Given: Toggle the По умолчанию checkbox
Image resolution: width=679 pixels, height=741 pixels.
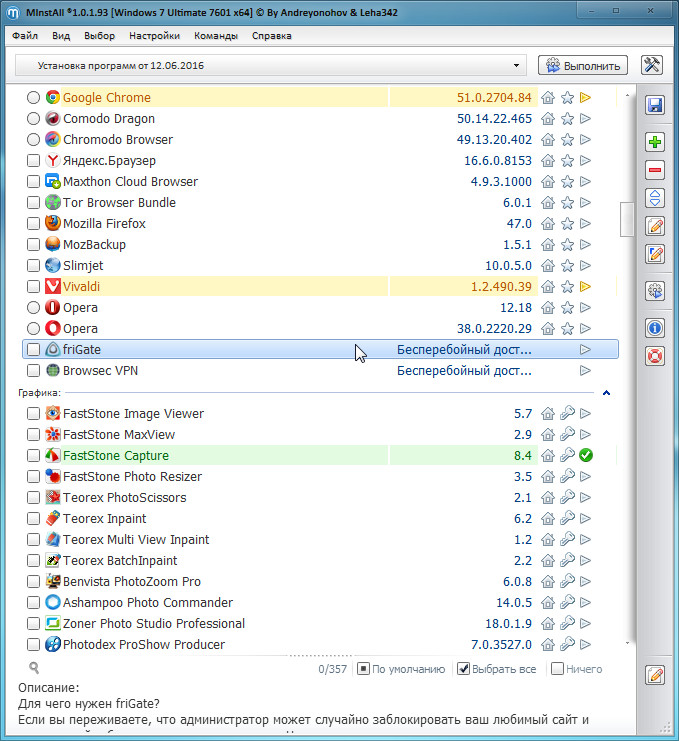Looking at the screenshot, I should click(x=363, y=669).
